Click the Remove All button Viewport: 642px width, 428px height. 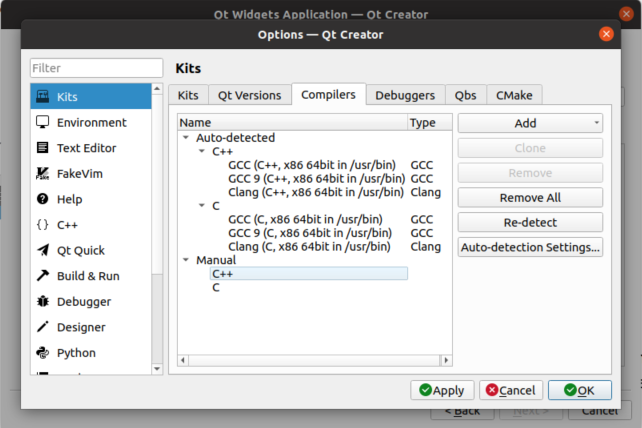[530, 198]
